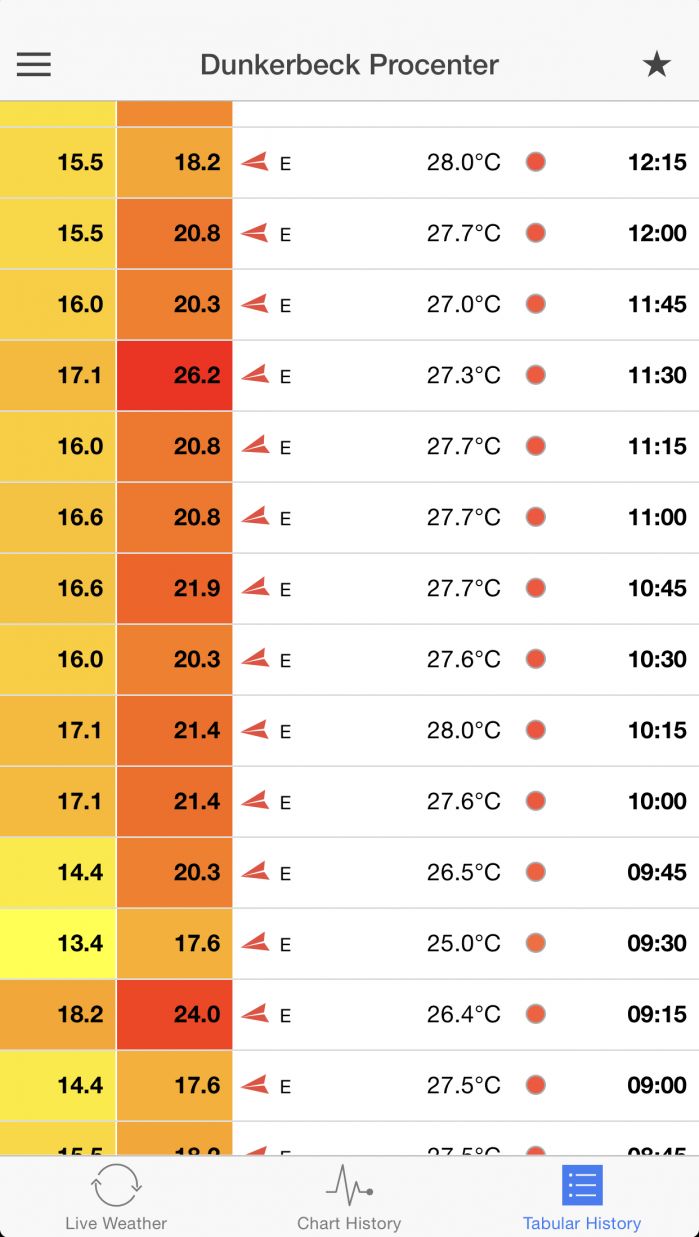Tap the Dunkerbeck Procenter title
This screenshot has height=1237, width=699.
click(349, 65)
